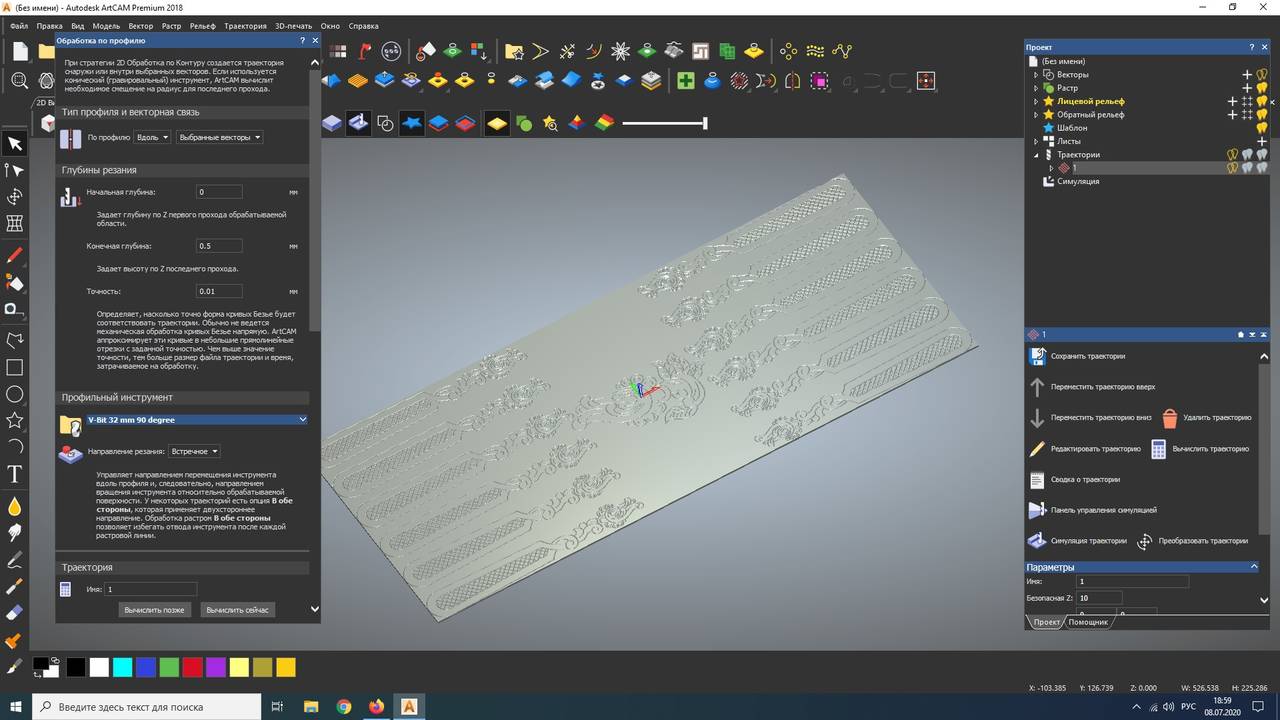
Task: Toggle visibility bulb for Векторы
Action: point(1262,75)
